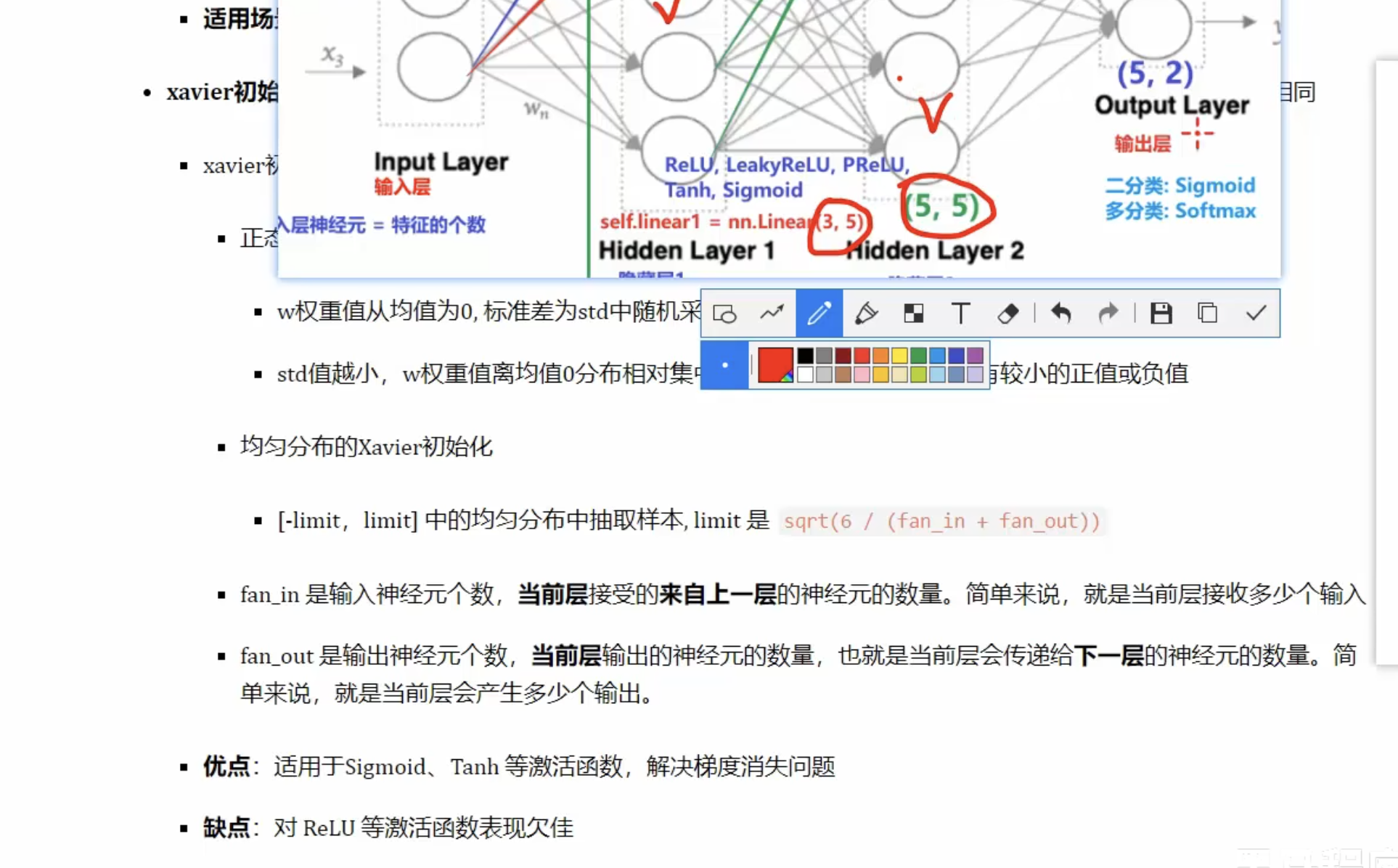Choose the small dot brush size

coord(724,365)
